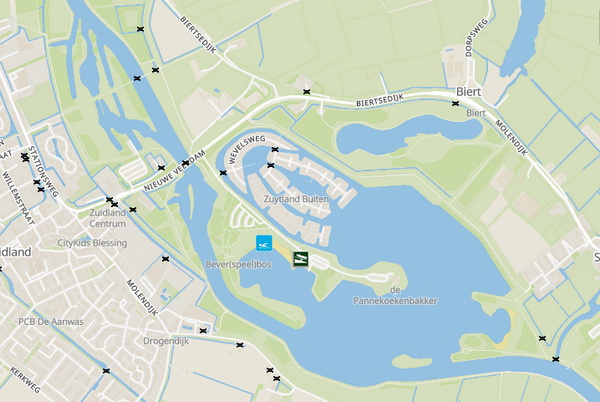Click the Zuytland Buiten place label
The height and width of the screenshot is (402, 600).
pos(296,199)
